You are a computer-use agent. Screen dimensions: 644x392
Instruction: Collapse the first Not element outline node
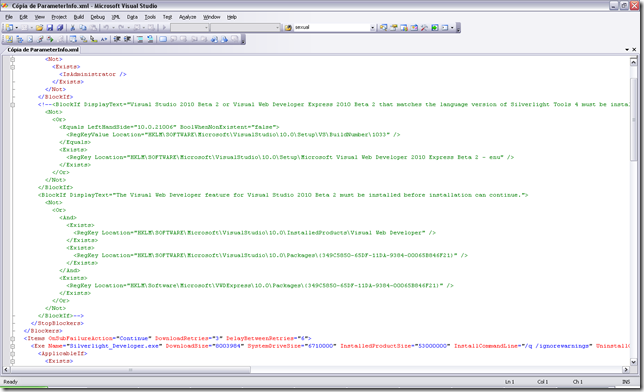coord(12,59)
